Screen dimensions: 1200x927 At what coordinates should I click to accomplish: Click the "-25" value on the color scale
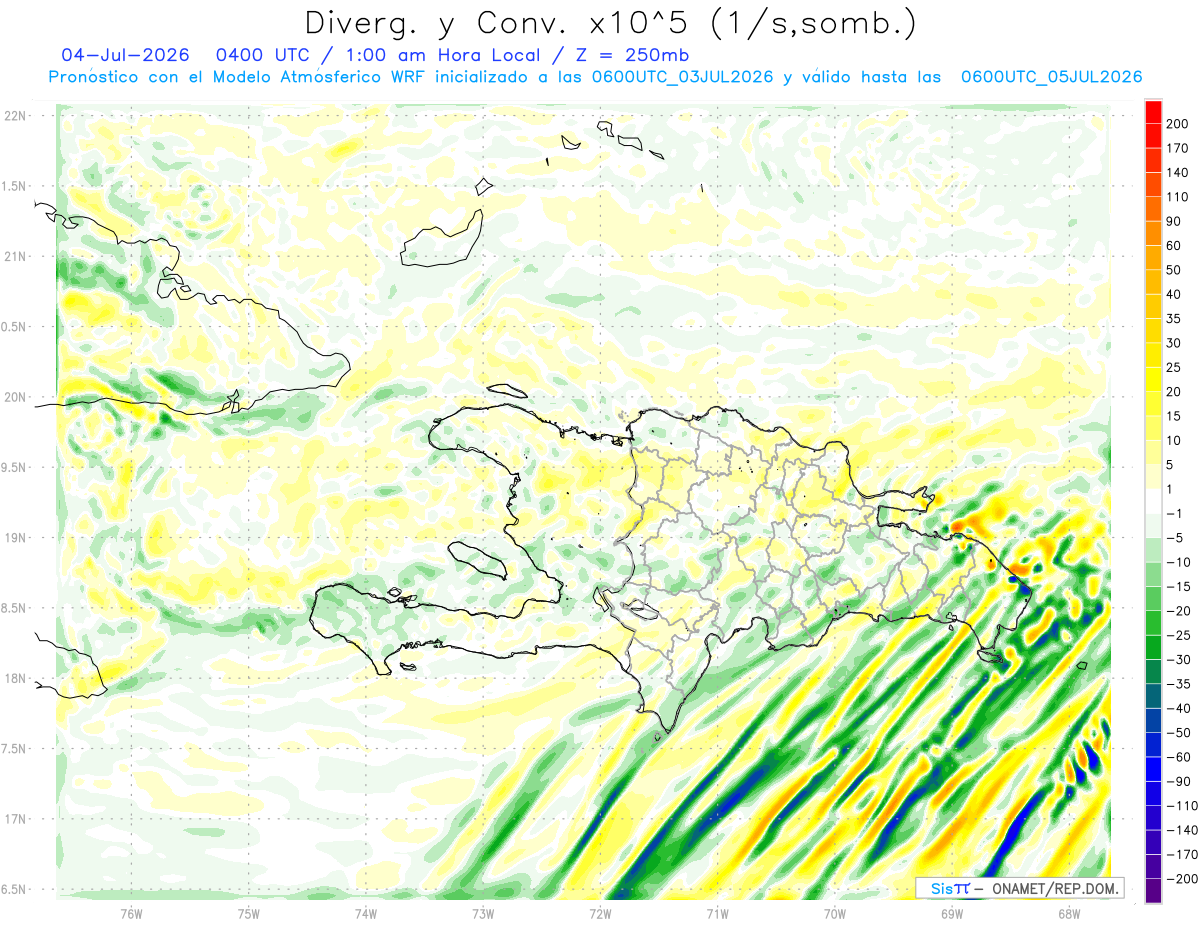click(1179, 635)
